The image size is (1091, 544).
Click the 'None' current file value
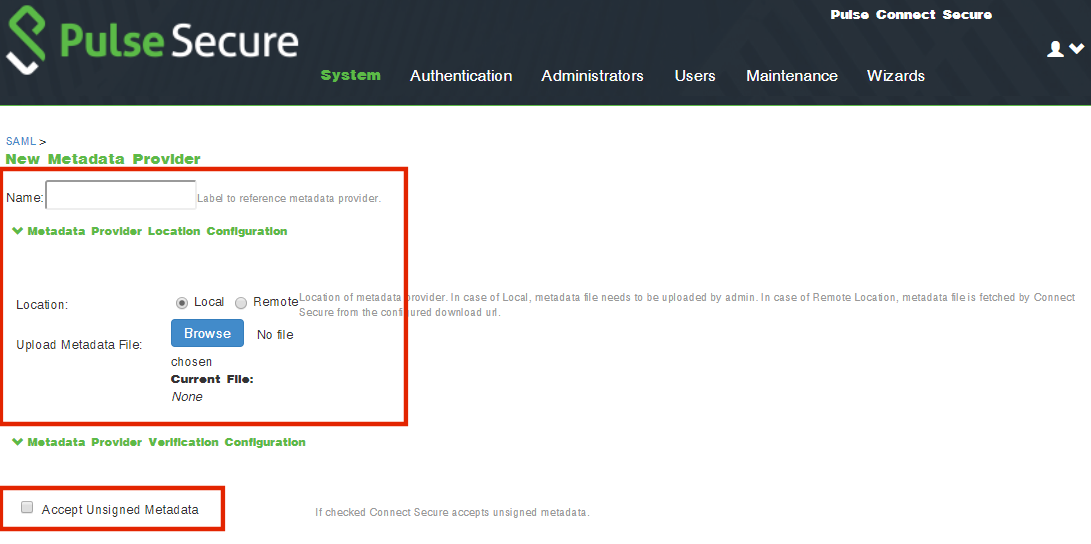(x=187, y=397)
